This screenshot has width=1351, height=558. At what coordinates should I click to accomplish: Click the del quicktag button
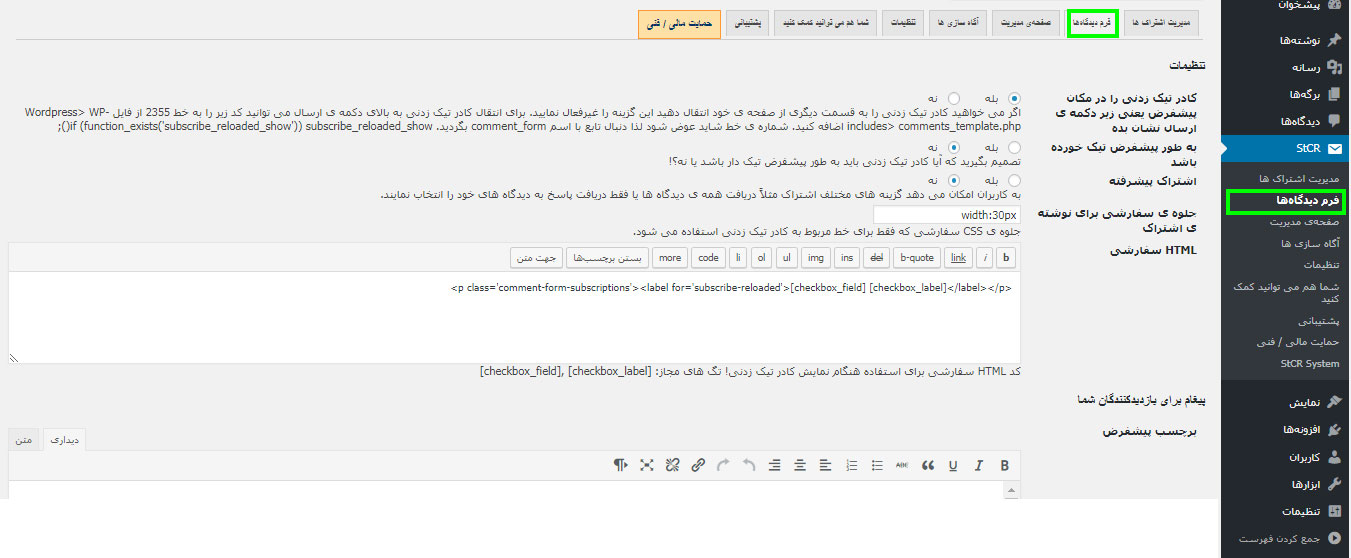pos(877,257)
